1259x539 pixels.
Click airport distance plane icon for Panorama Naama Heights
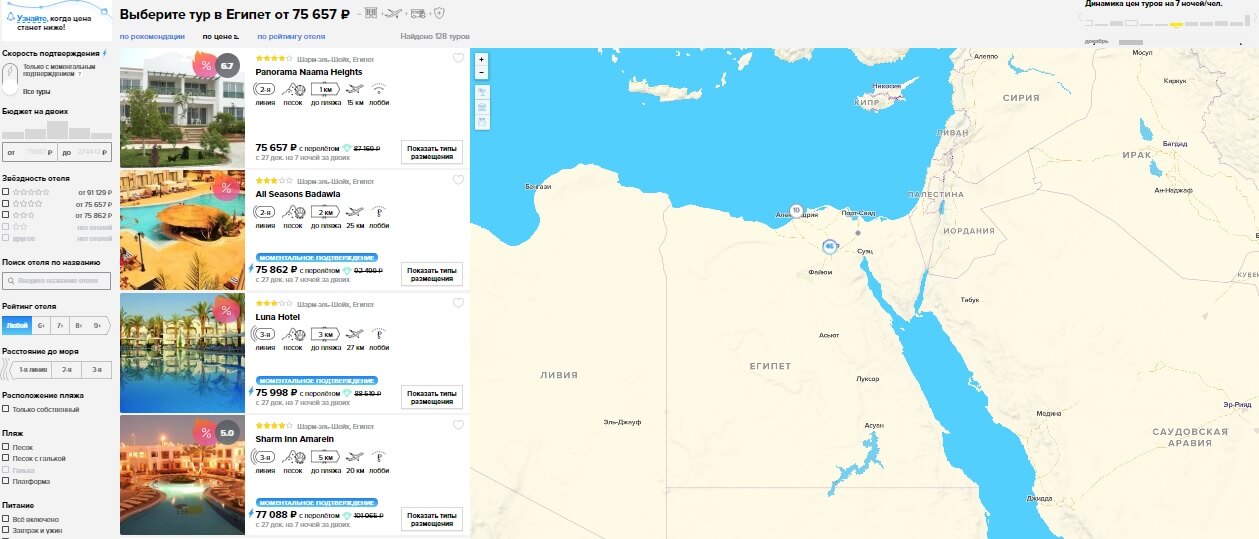coord(355,90)
